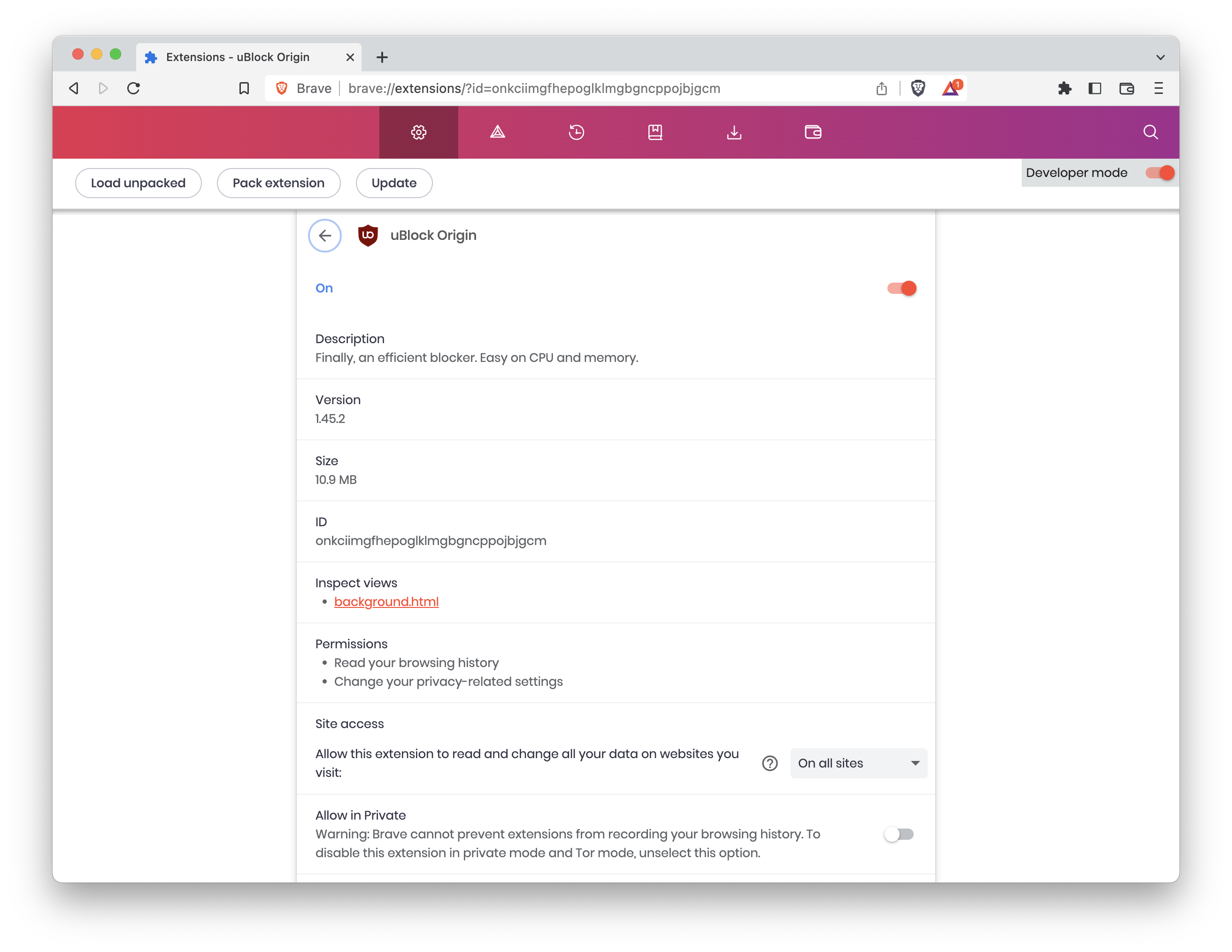Enable Allow in Private
Viewport: 1232px width, 952px height.
tap(899, 834)
